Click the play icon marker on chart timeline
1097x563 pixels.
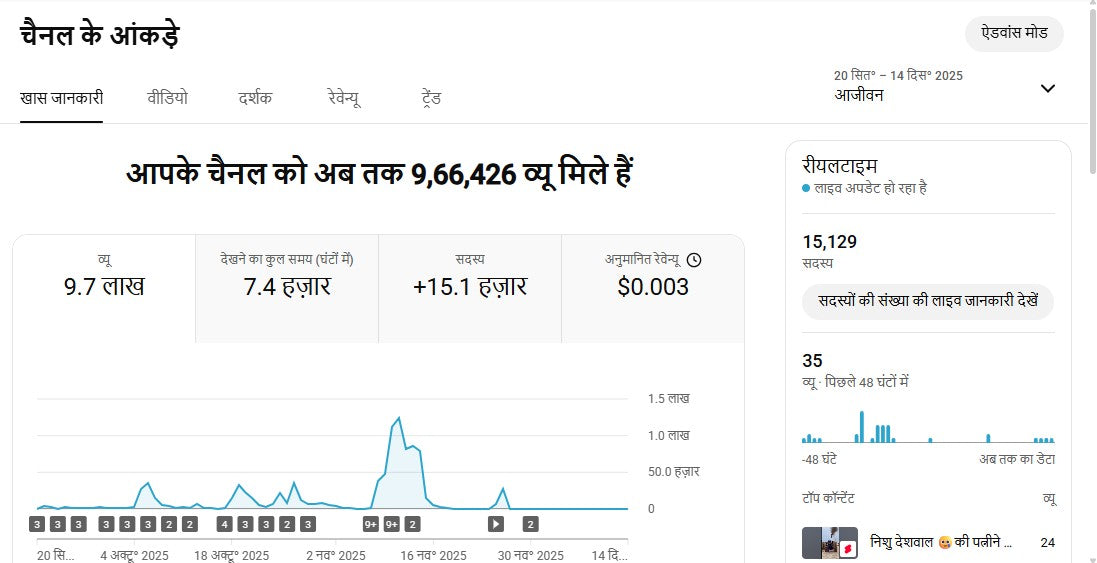(496, 523)
